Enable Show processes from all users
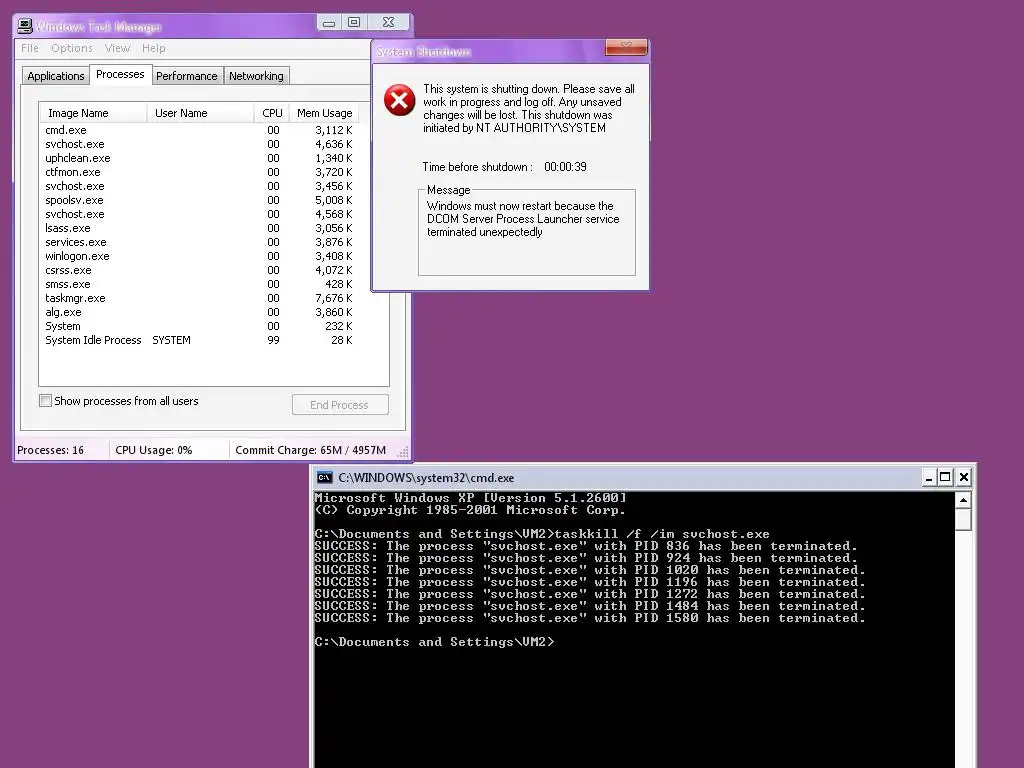This screenshot has height=768, width=1024. 45,400
